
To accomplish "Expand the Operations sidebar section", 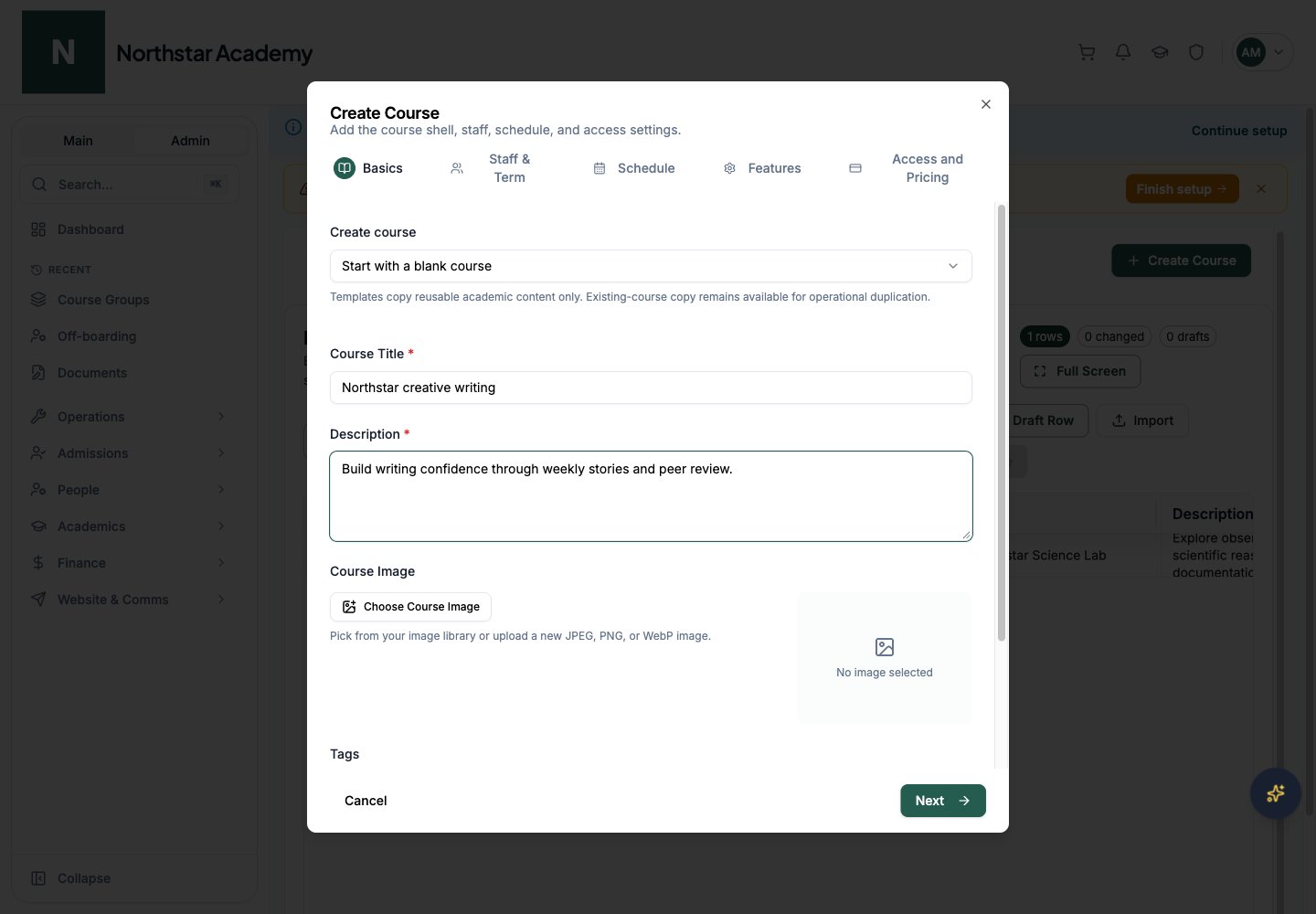I will [129, 417].
